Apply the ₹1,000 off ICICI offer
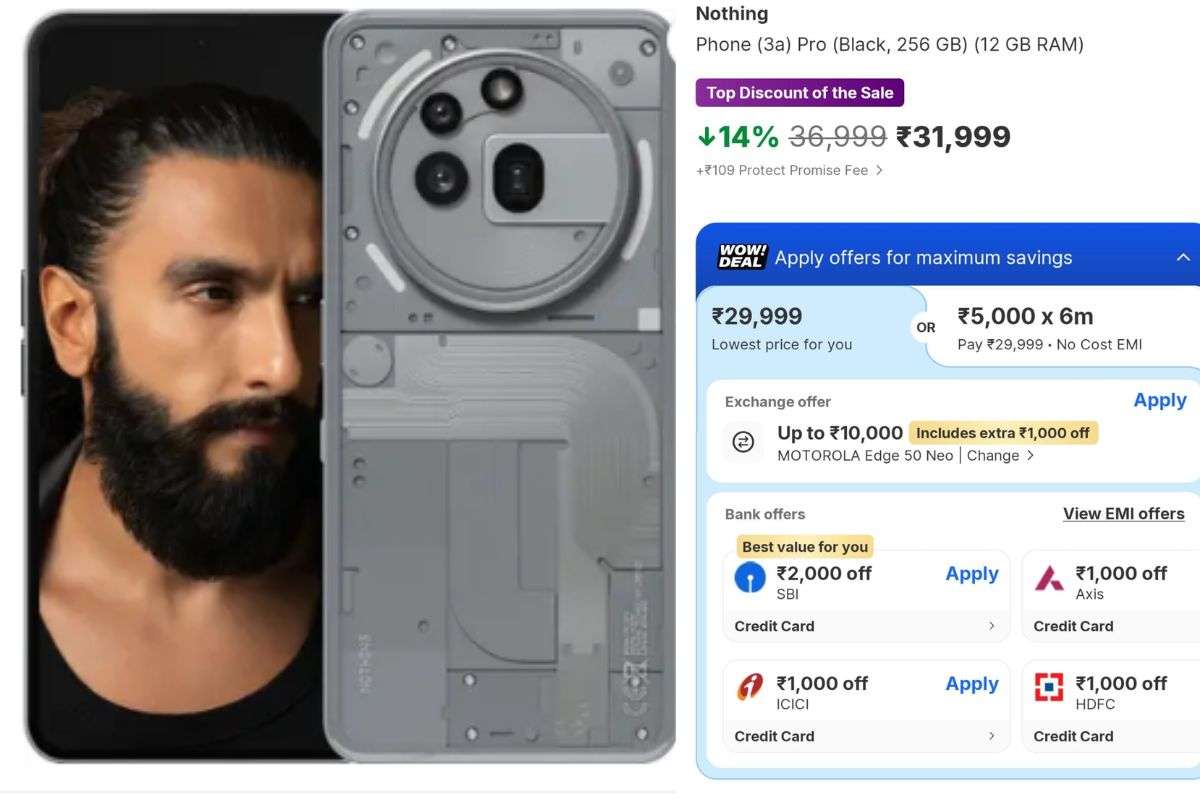Viewport: 1200px width, 800px height. tap(971, 684)
